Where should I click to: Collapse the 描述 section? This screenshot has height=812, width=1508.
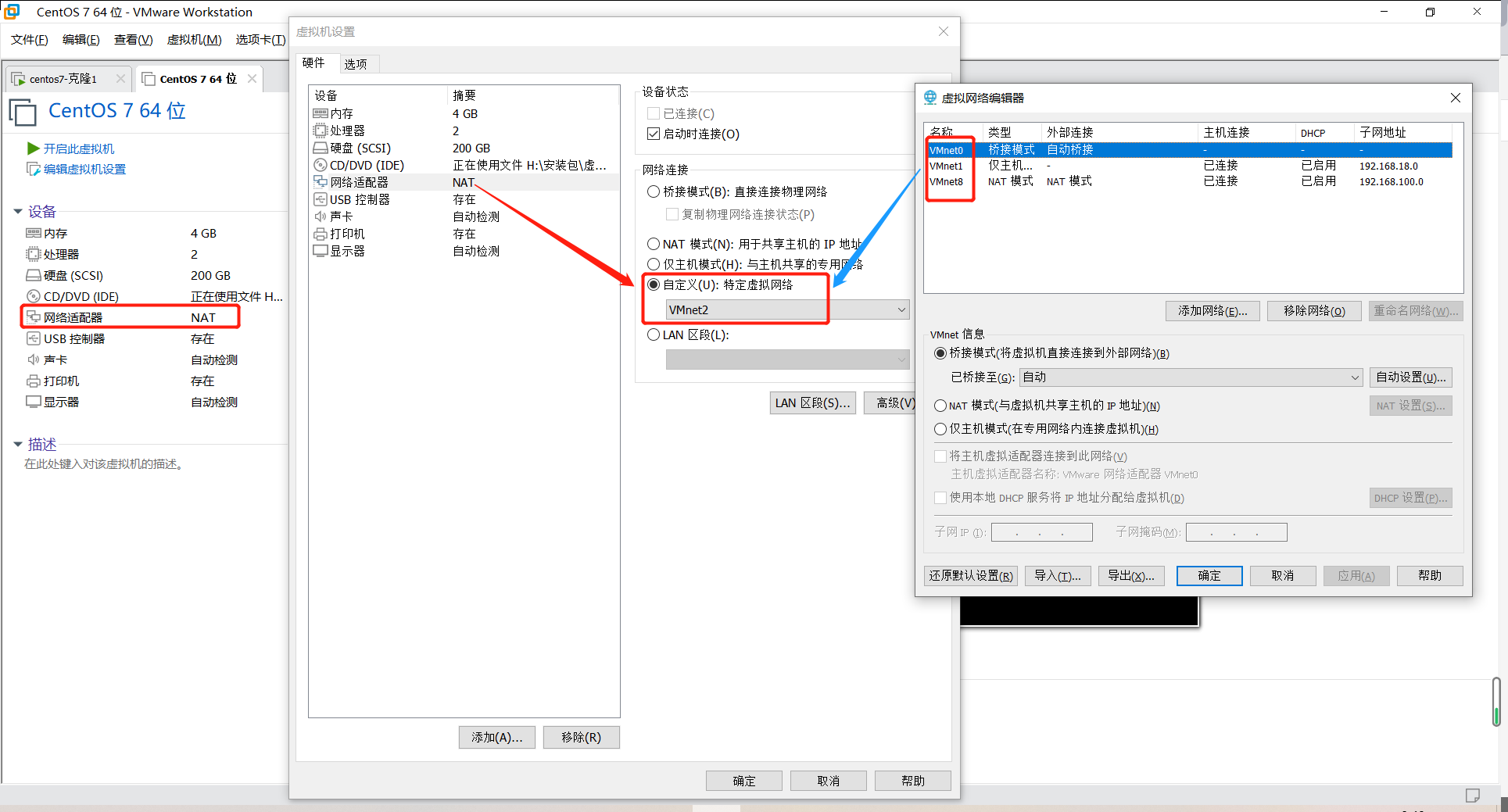[18, 444]
